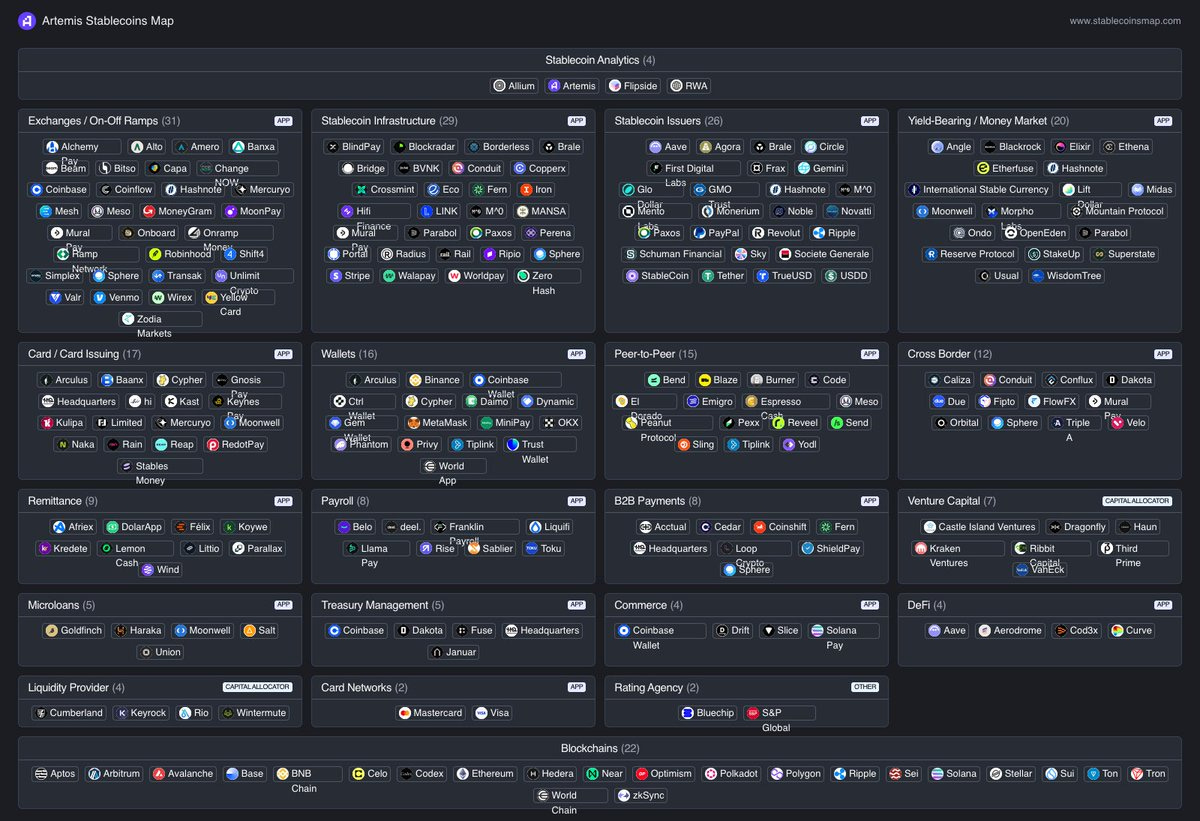1200x821 pixels.
Task: Select the Transak icon
Action: pos(158,276)
